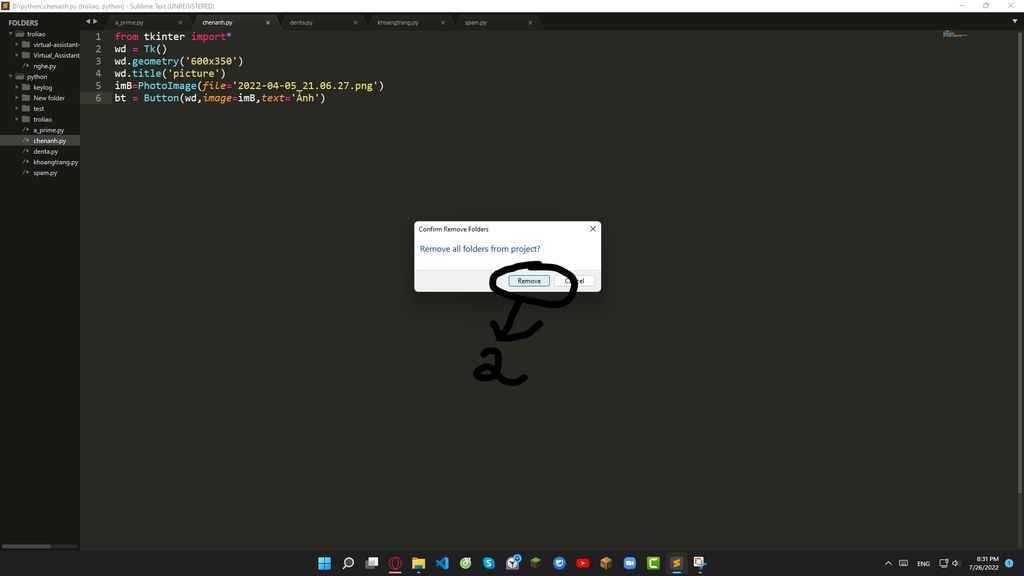Open the clock and date 8:31 PM
The width and height of the screenshot is (1024, 576).
[984, 563]
